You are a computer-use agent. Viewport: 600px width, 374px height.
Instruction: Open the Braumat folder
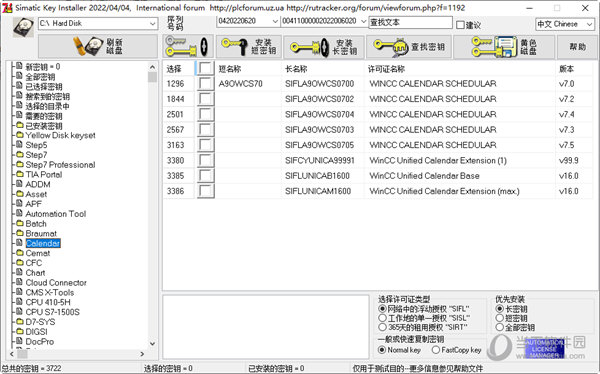click(x=41, y=234)
